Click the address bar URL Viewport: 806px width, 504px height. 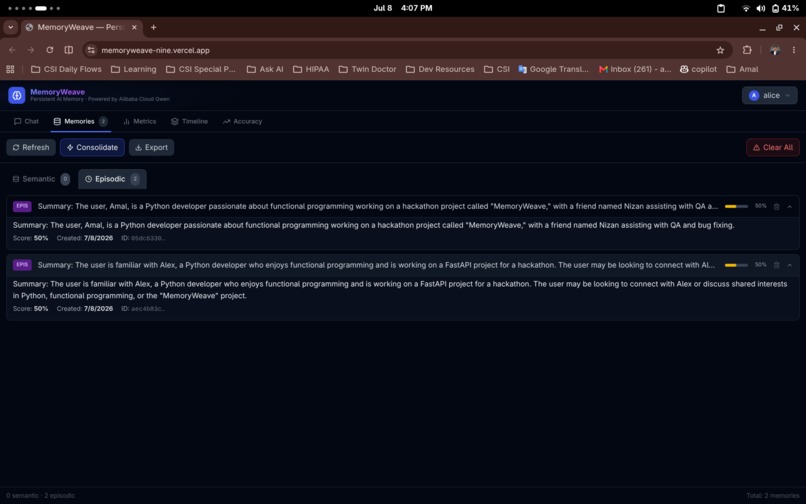[155, 50]
